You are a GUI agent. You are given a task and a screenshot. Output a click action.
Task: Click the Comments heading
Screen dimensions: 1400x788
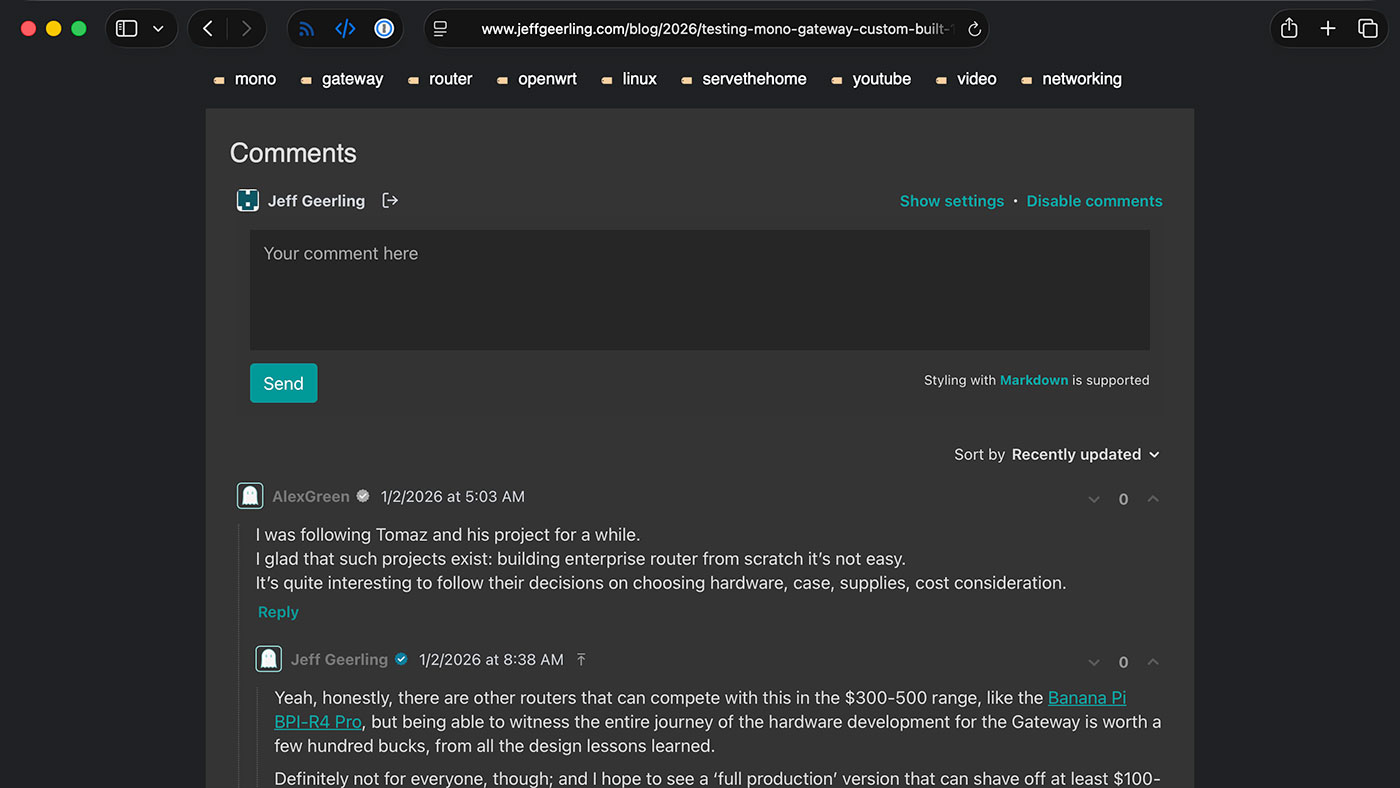(293, 153)
